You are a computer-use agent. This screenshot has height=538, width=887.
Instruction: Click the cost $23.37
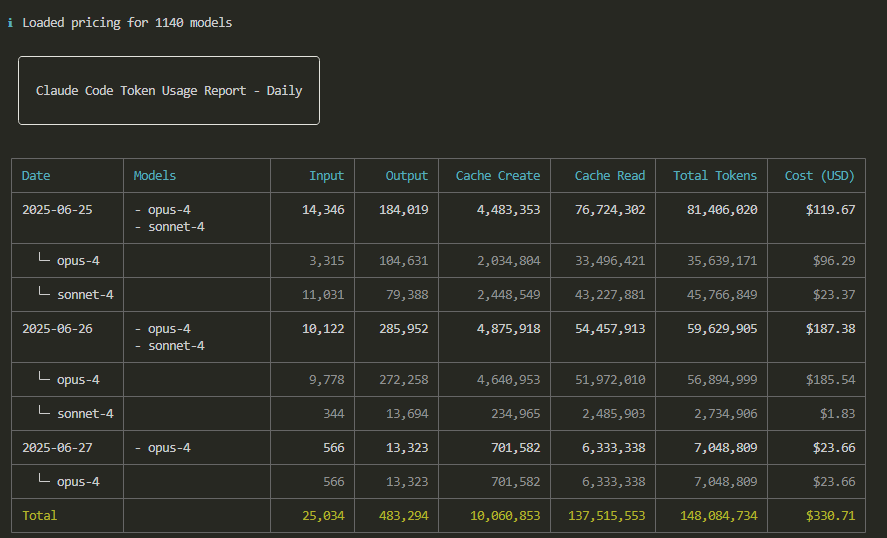coord(834,295)
